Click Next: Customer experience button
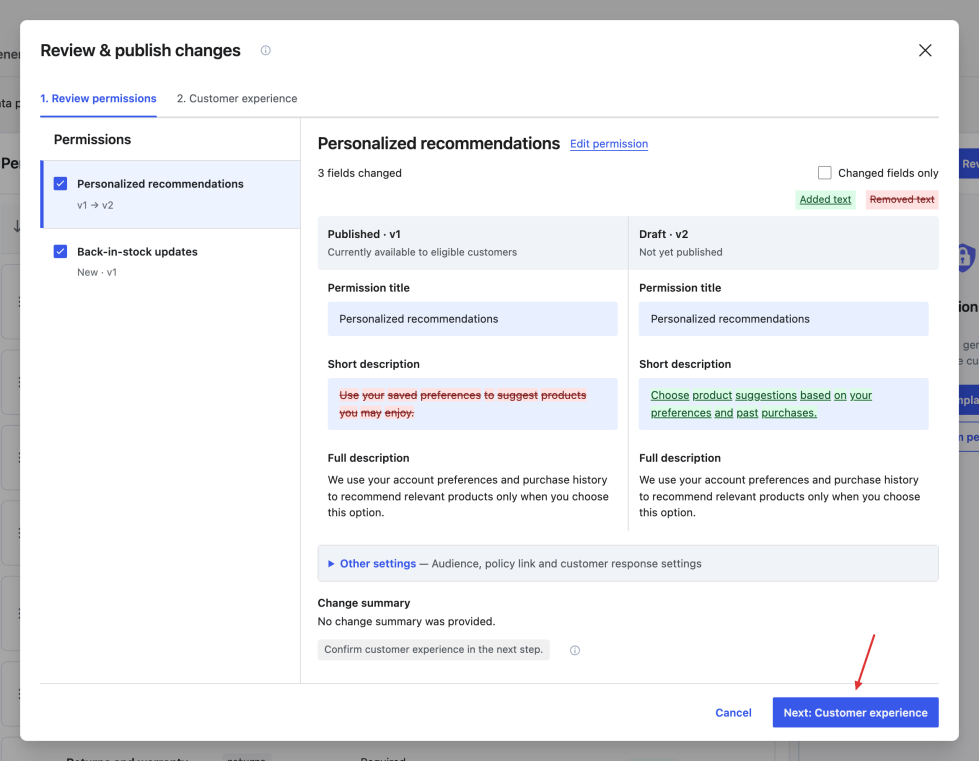Screen dimensions: 979x761 point(855,713)
